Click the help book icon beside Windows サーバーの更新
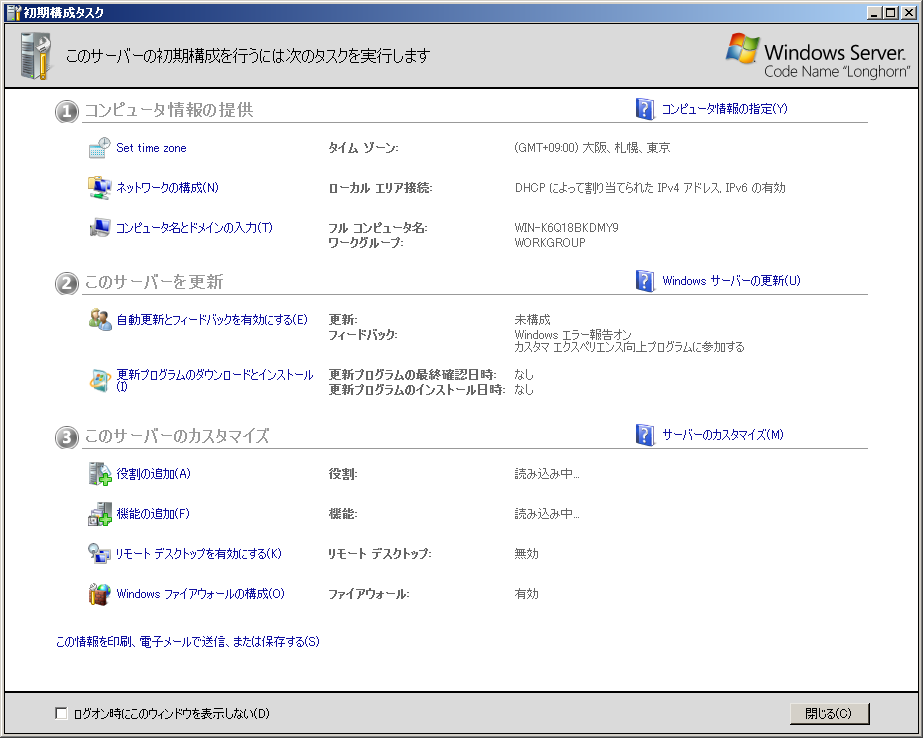Screen dimensions: 923x738 [645, 281]
